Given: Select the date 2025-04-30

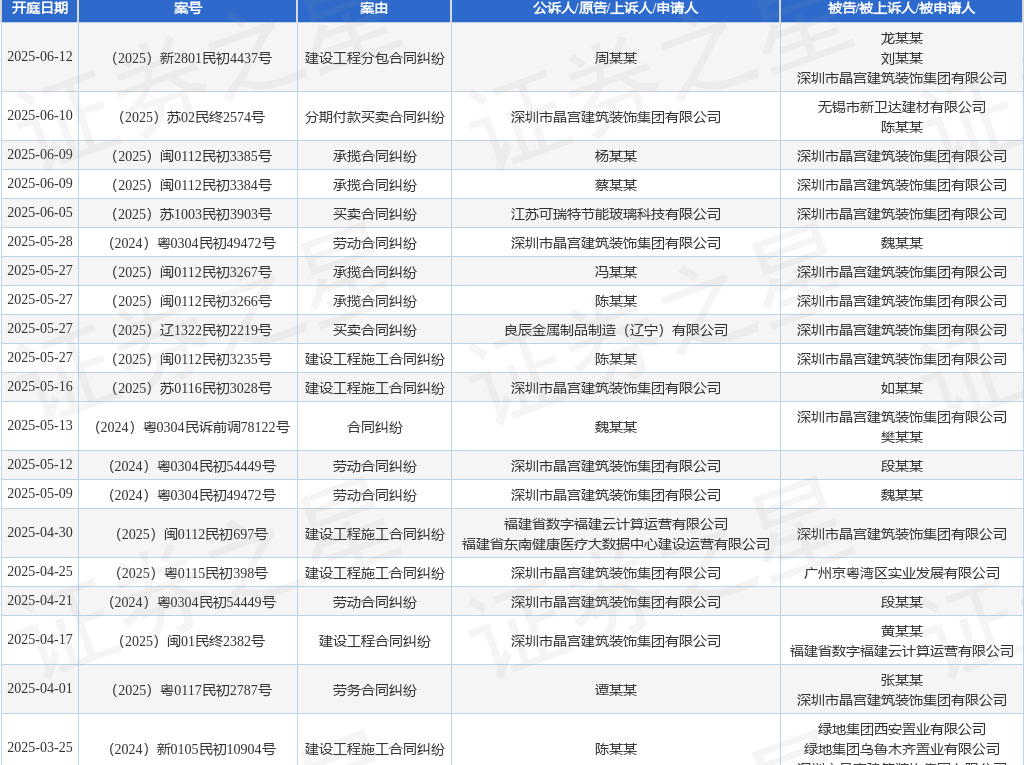Looking at the screenshot, I should 40,532.
